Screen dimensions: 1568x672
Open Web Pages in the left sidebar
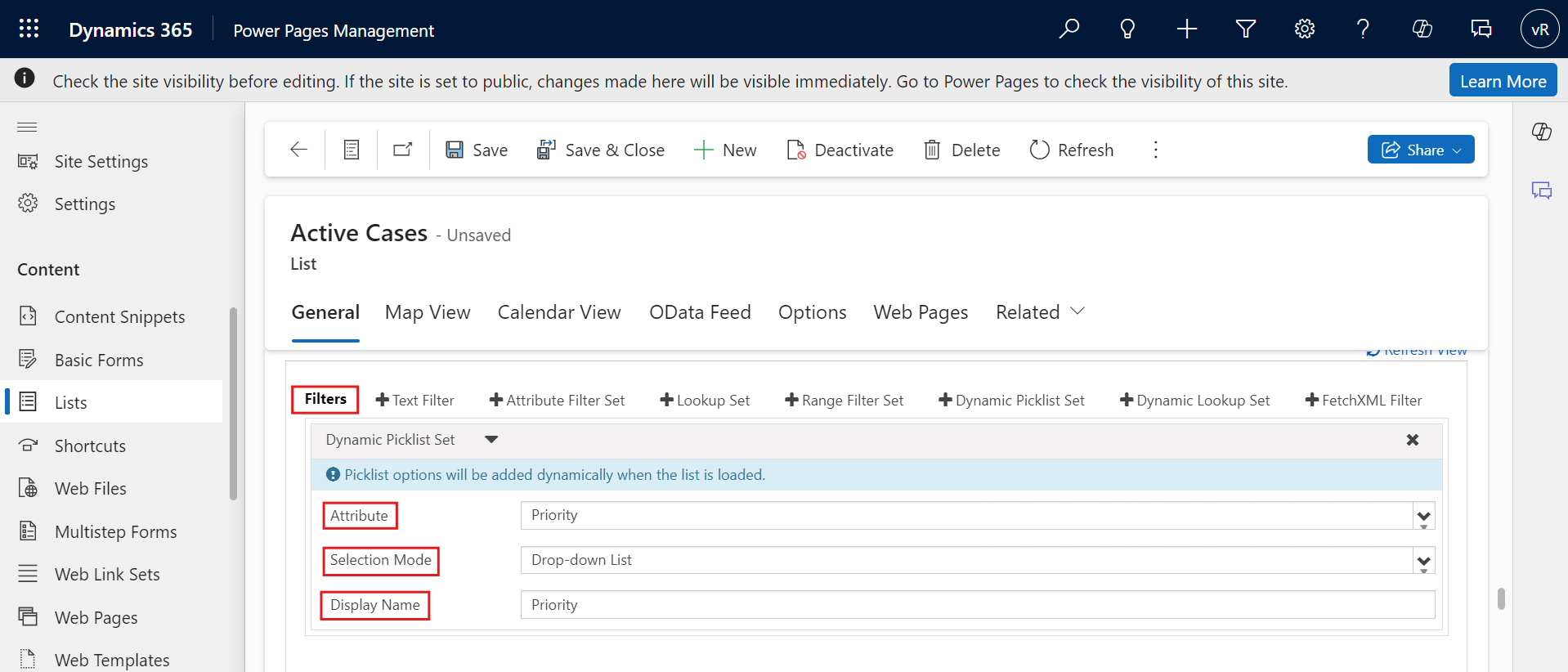point(96,617)
